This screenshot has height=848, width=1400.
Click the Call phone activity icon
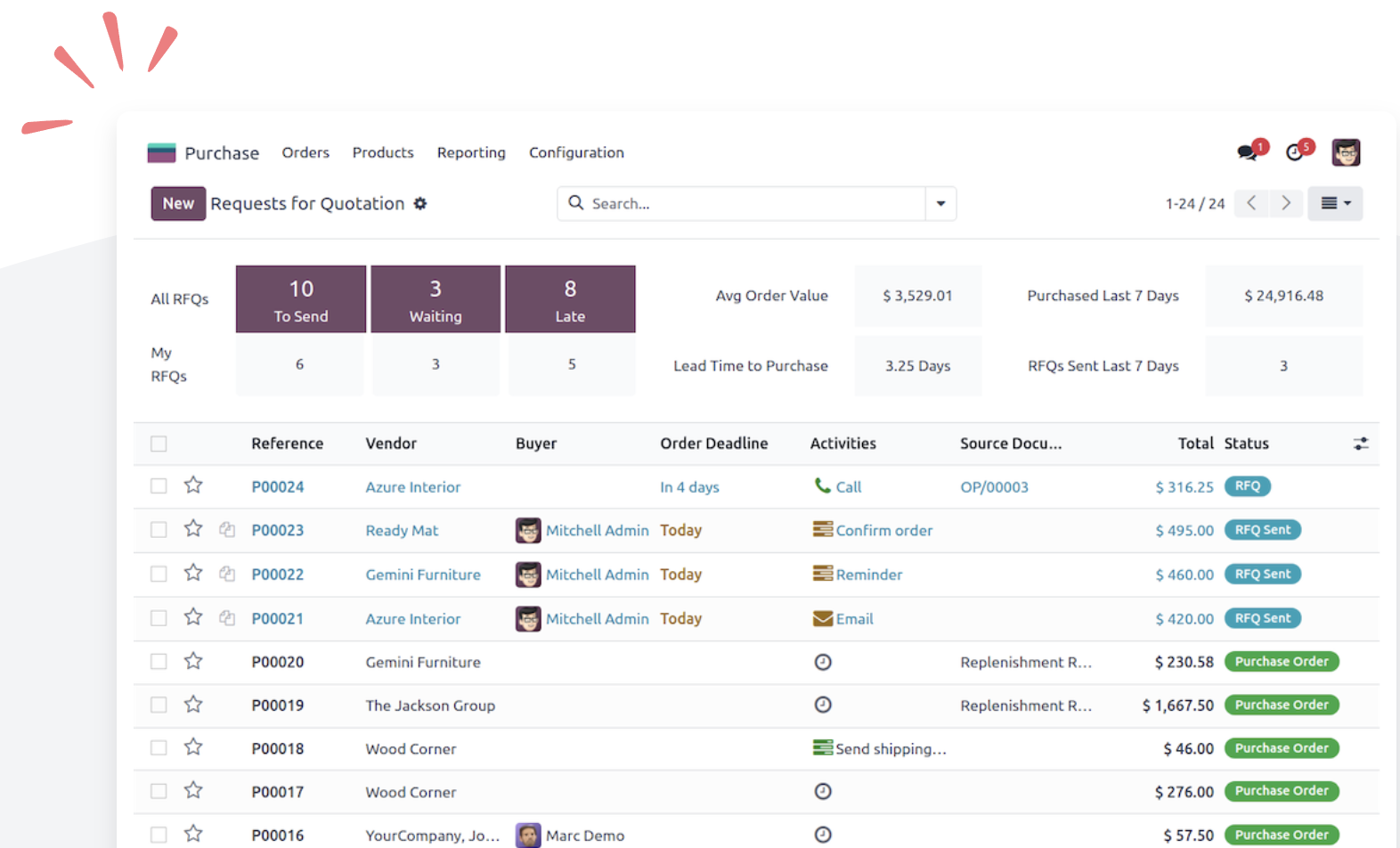(x=823, y=485)
